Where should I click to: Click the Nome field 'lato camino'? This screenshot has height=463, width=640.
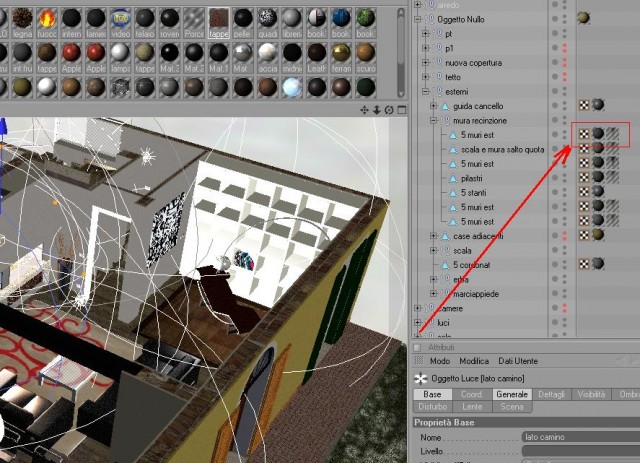pyautogui.click(x=581, y=437)
